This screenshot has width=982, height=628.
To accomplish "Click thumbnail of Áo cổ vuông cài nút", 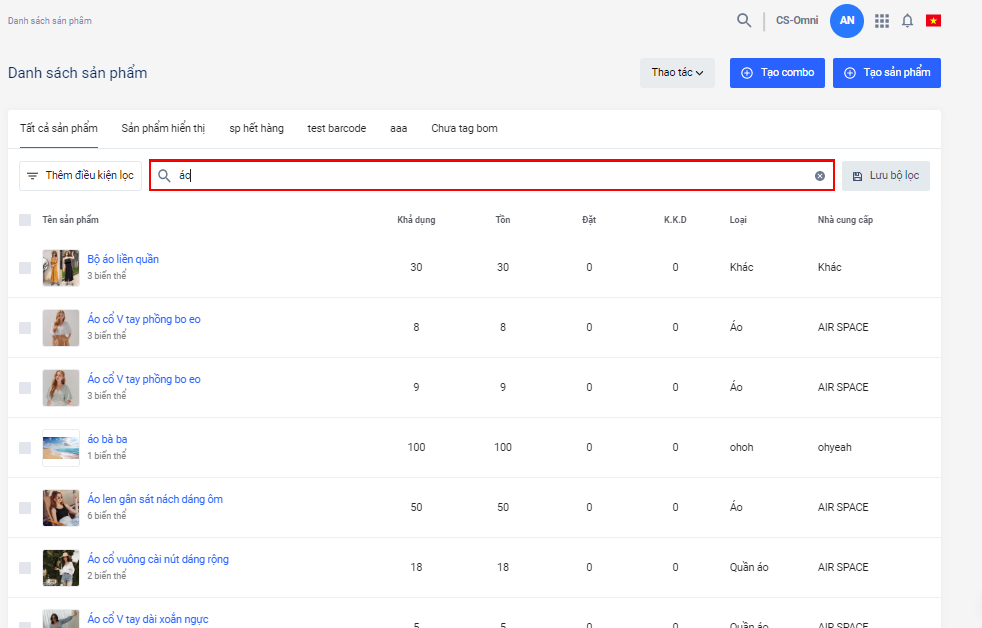I will [60, 567].
